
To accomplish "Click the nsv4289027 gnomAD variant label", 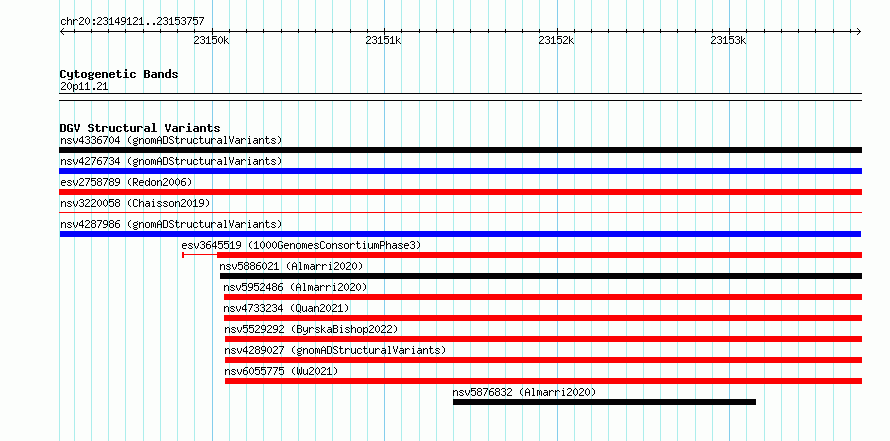I will (x=335, y=350).
